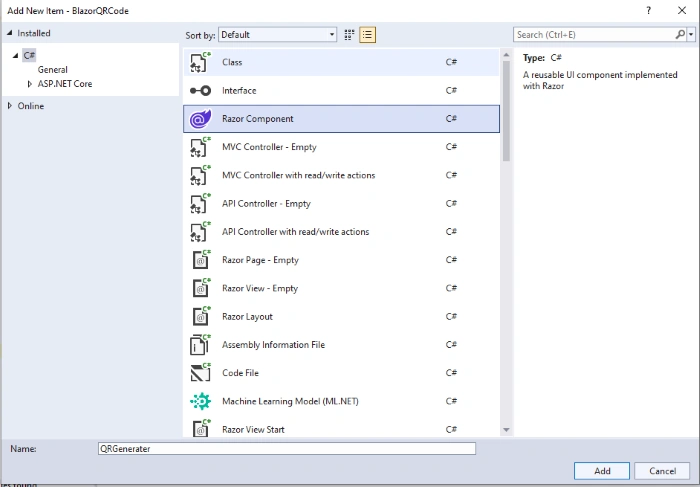Select "Code File" text
Viewport: 700px width, 487px height.
click(240, 373)
